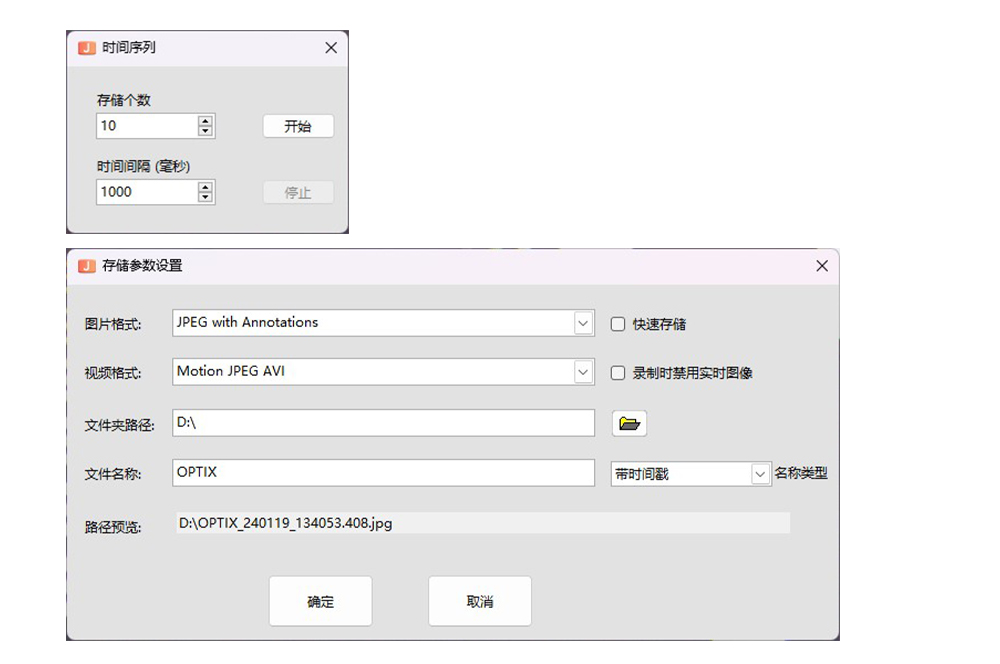Close the 存储参数设置 dialog
Image resolution: width=1000 pixels, height=664 pixels.
tap(822, 266)
